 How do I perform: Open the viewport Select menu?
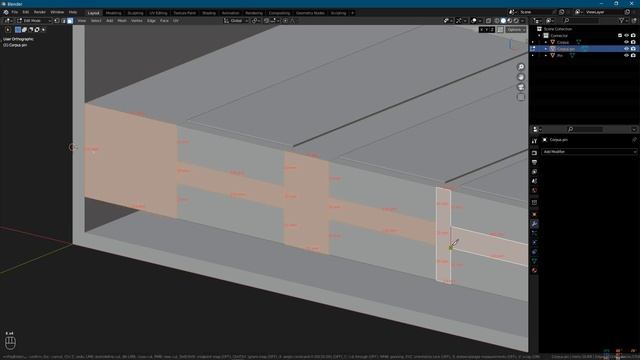(96, 20)
